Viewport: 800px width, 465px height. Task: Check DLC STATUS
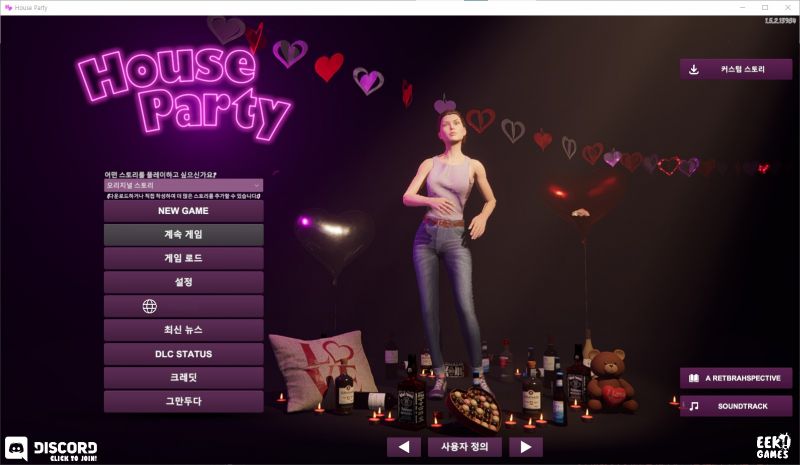(x=183, y=354)
